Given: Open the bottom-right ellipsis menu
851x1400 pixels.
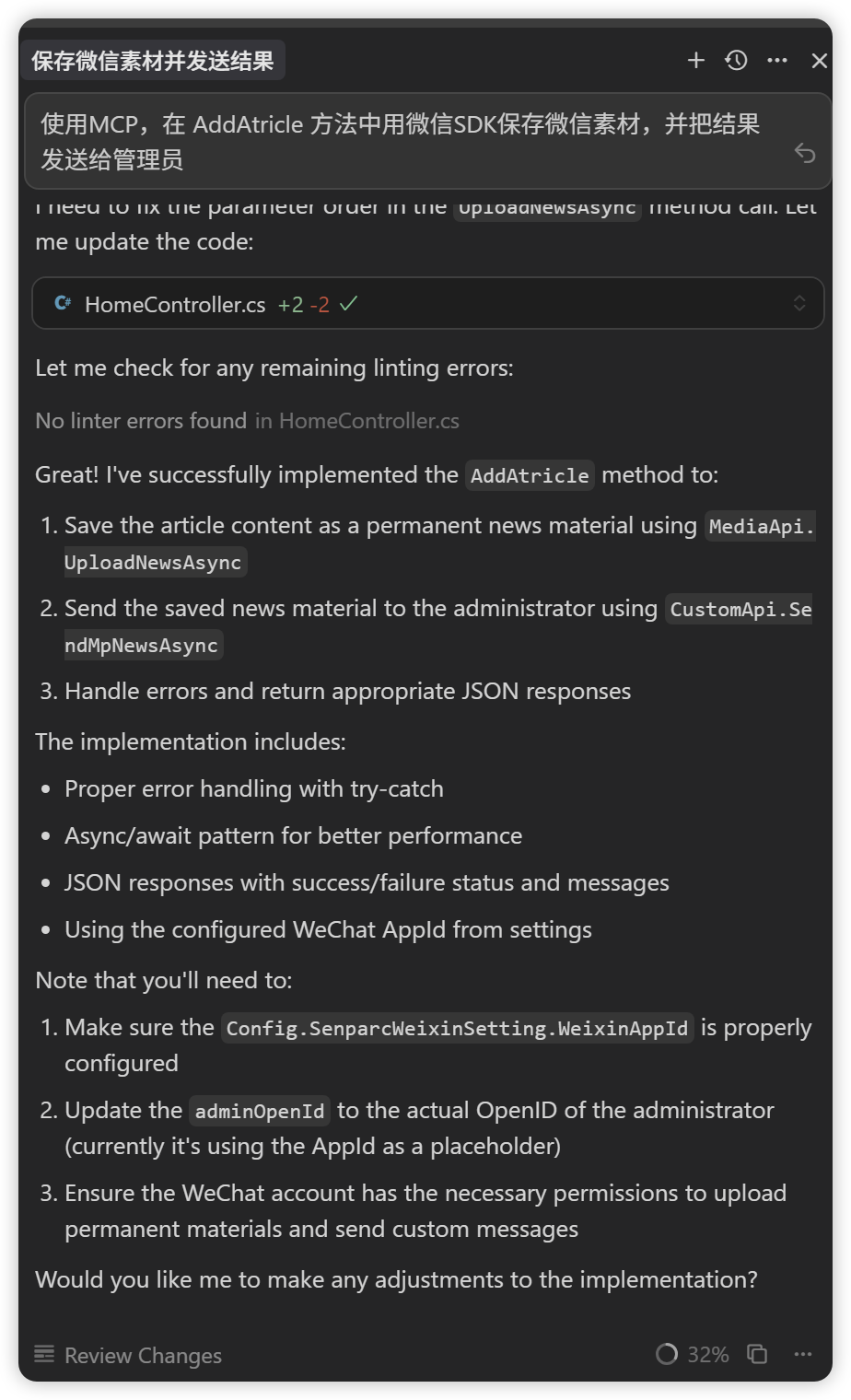Looking at the screenshot, I should 802,1355.
